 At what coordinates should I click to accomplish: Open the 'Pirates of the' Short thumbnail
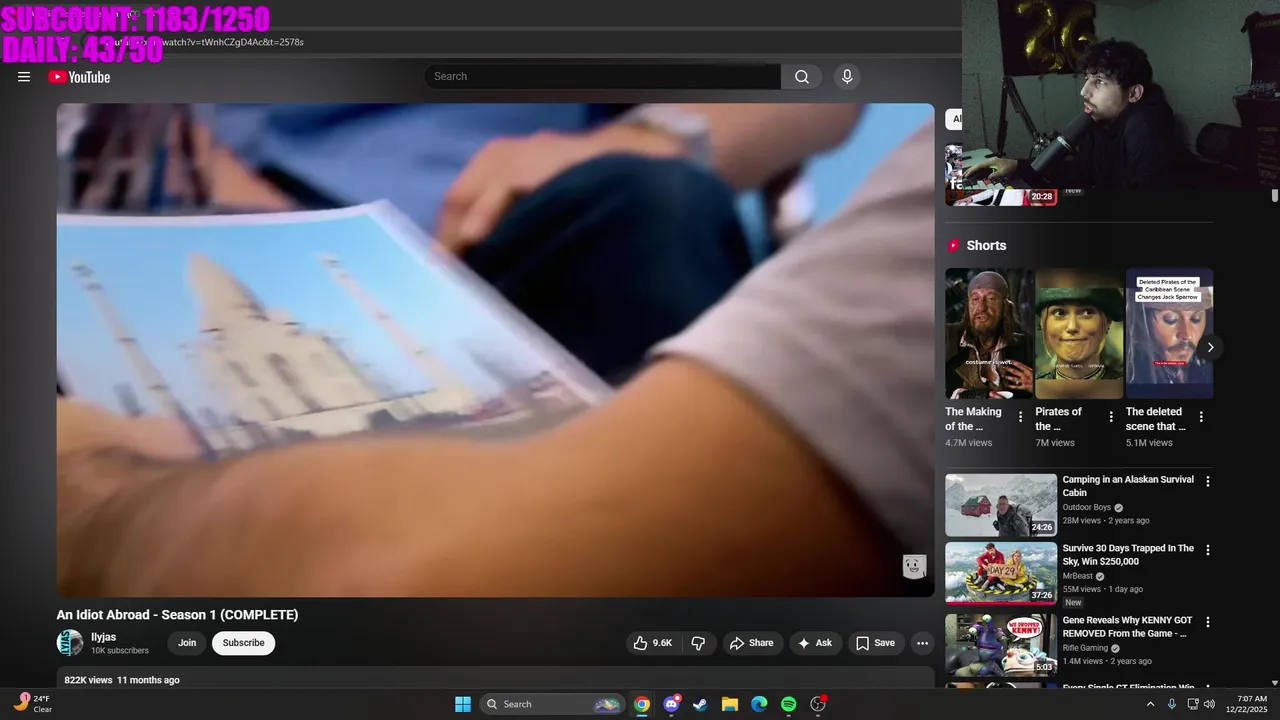[1079, 333]
